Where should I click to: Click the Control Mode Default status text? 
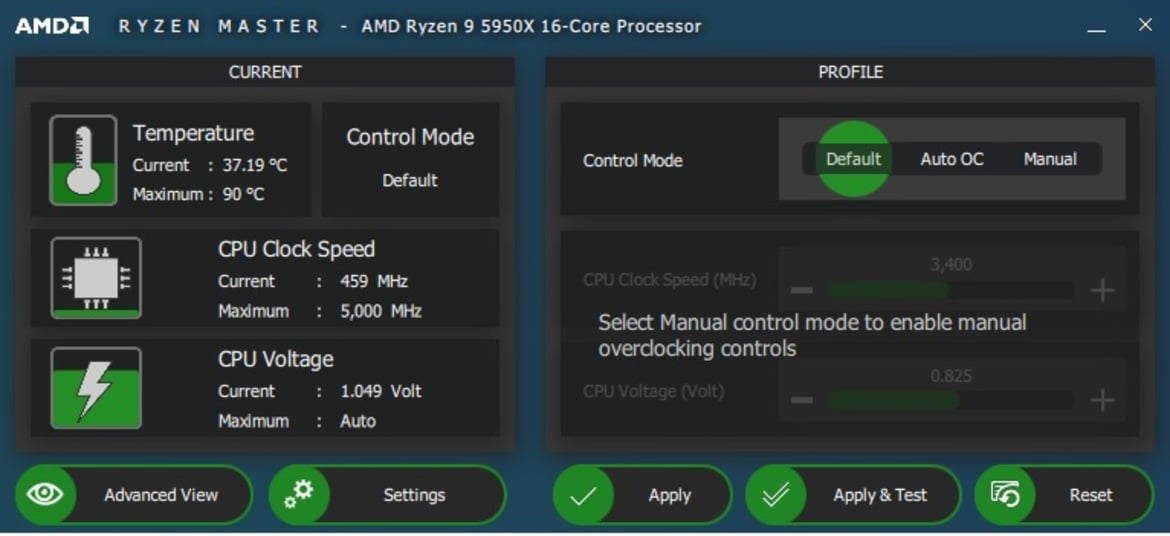coord(410,180)
